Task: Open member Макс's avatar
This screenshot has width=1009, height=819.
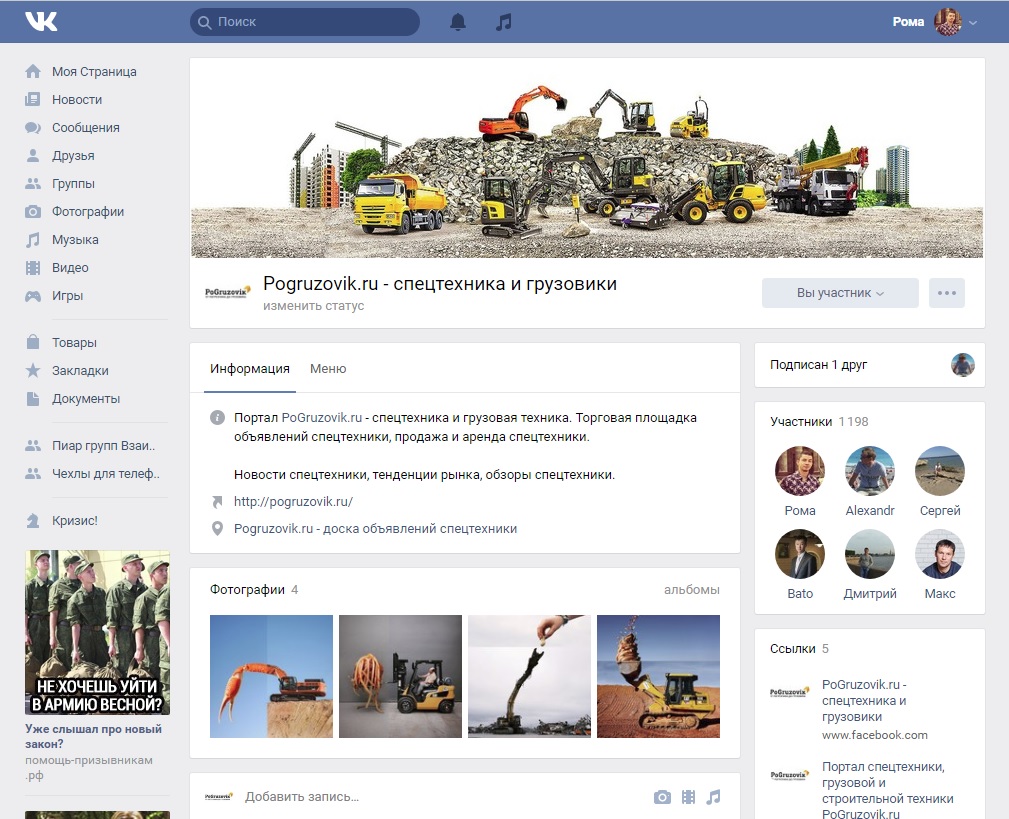Action: pyautogui.click(x=940, y=554)
